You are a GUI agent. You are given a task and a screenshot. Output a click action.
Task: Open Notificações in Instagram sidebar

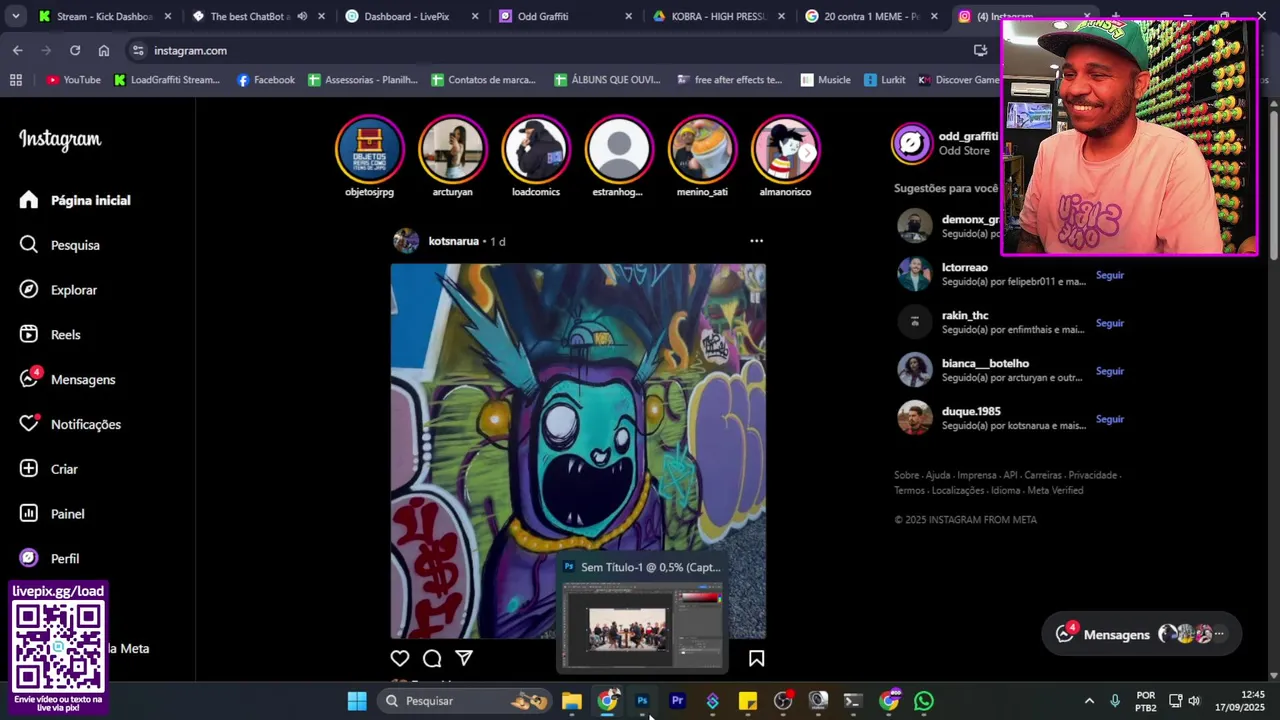[70, 424]
